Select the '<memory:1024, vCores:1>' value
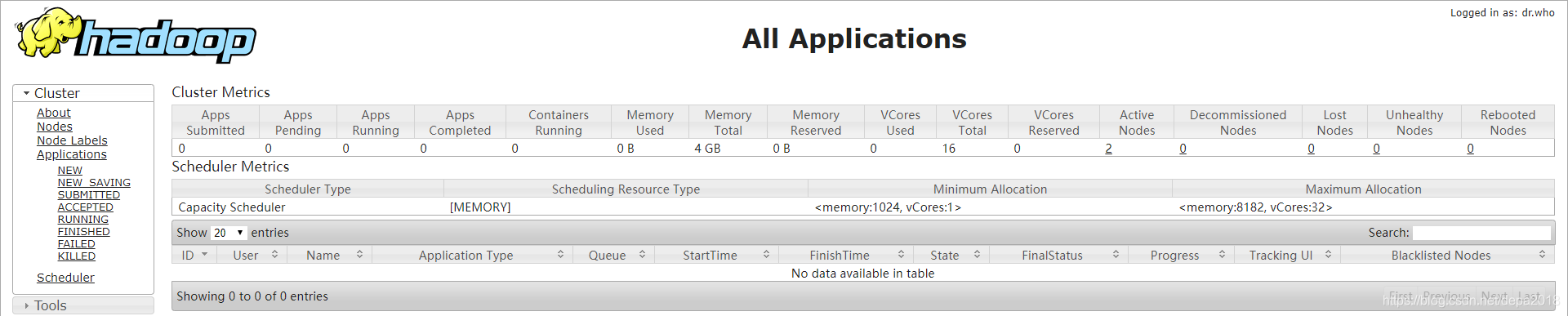The image size is (1568, 316). pos(888,207)
